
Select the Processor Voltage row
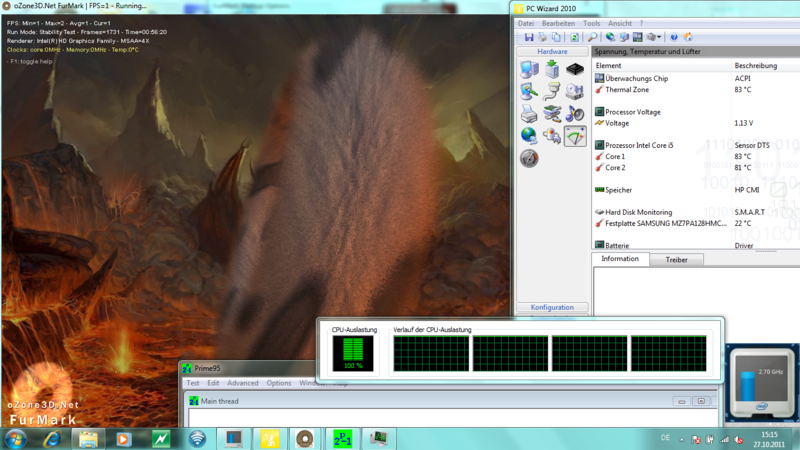tap(696, 112)
